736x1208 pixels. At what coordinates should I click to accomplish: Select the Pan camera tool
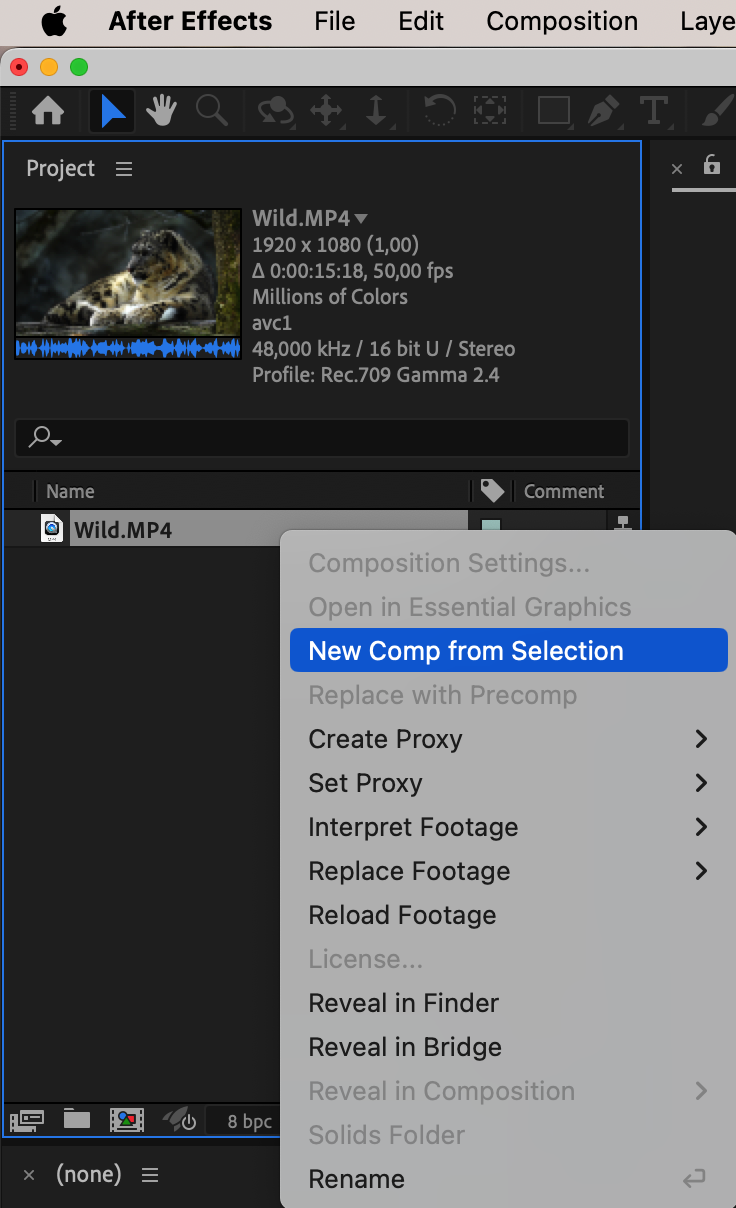[x=326, y=110]
